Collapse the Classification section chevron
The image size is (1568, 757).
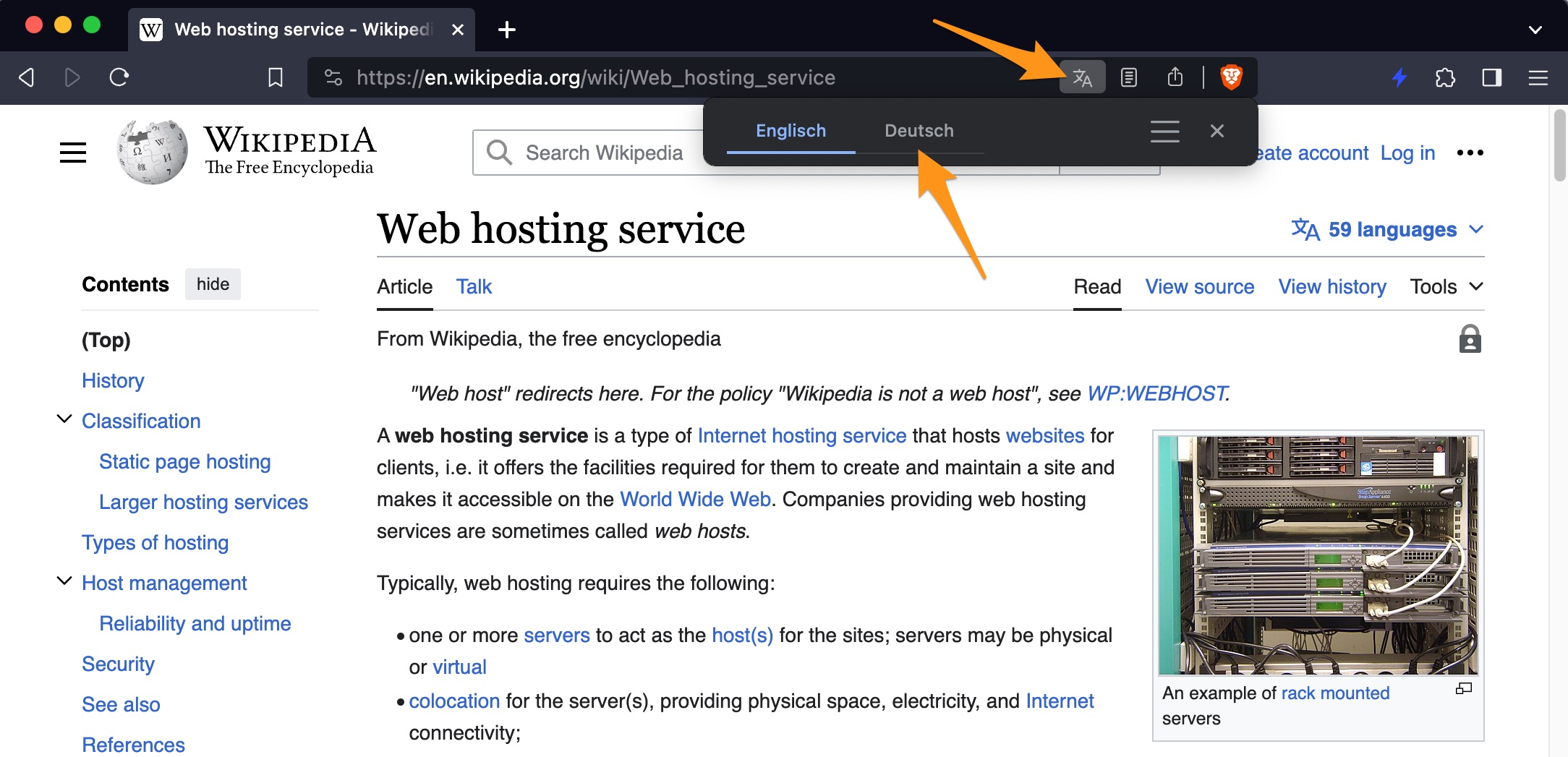click(64, 419)
